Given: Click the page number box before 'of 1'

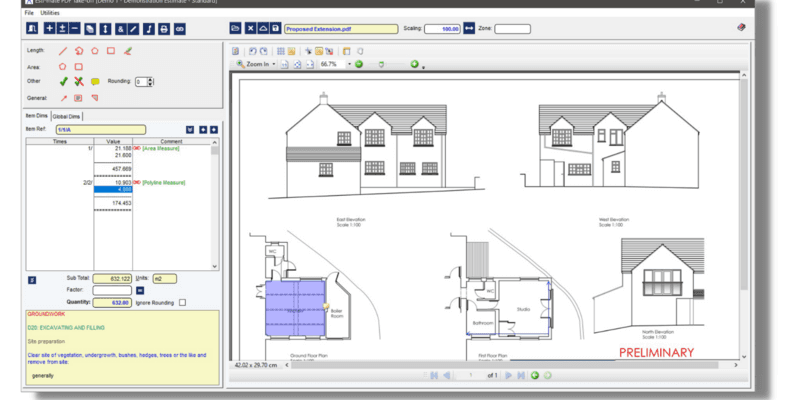Looking at the screenshot, I should click(x=469, y=376).
